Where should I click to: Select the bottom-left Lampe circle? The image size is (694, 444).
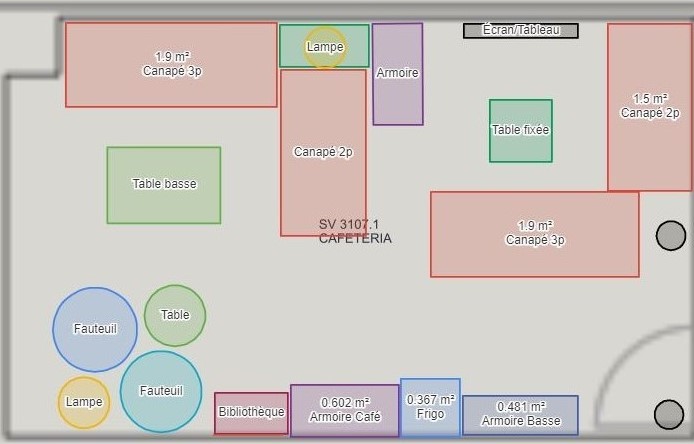(x=84, y=402)
